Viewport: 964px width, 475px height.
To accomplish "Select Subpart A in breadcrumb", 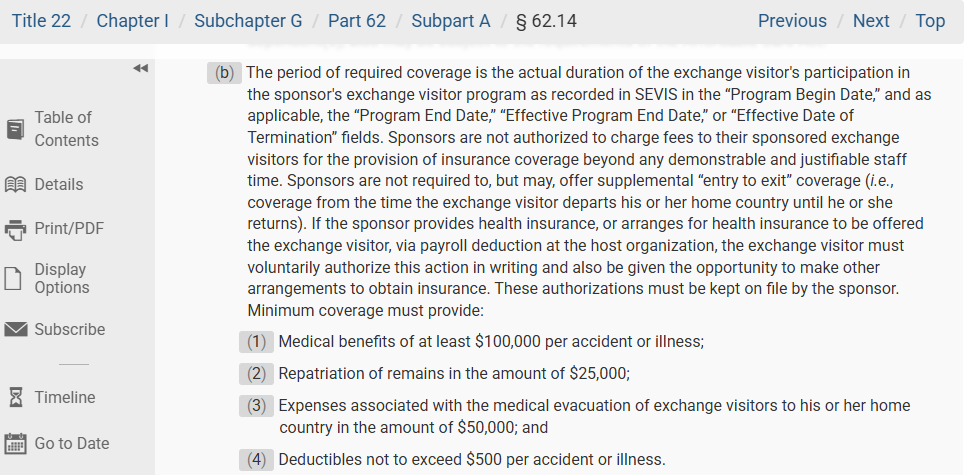I will [449, 21].
